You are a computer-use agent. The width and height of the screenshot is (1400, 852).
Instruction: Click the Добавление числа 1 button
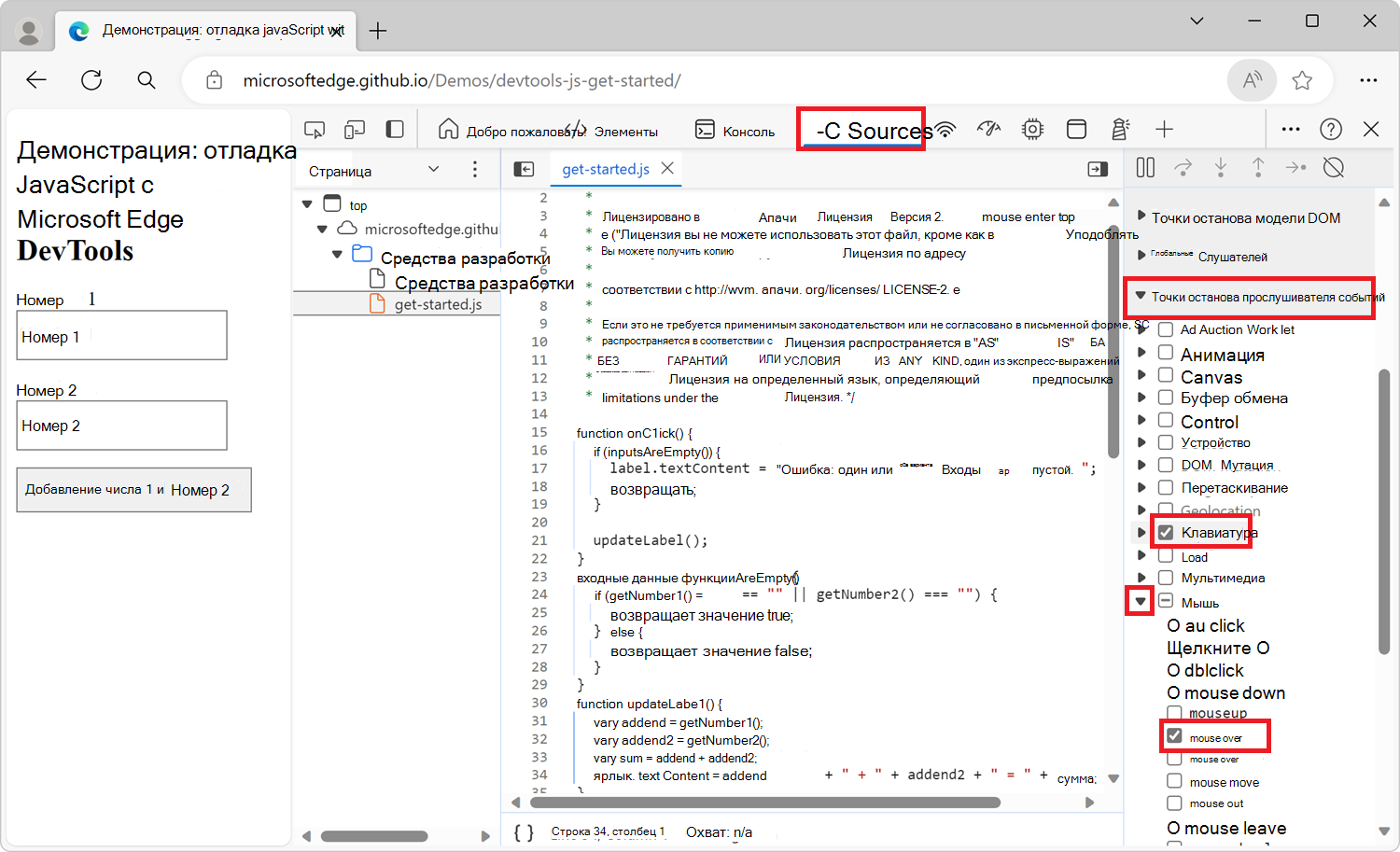coord(133,489)
